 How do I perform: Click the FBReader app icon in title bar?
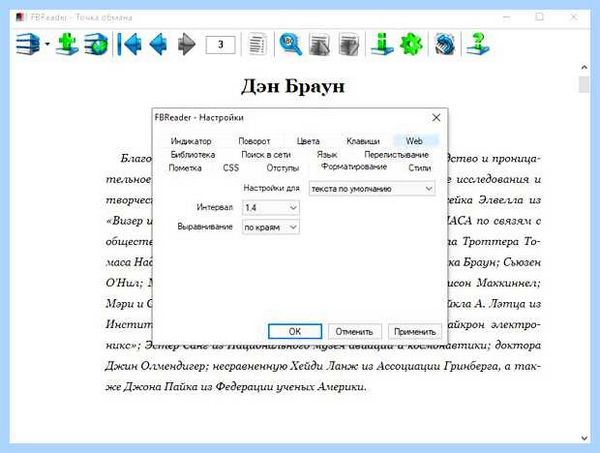click(x=20, y=17)
